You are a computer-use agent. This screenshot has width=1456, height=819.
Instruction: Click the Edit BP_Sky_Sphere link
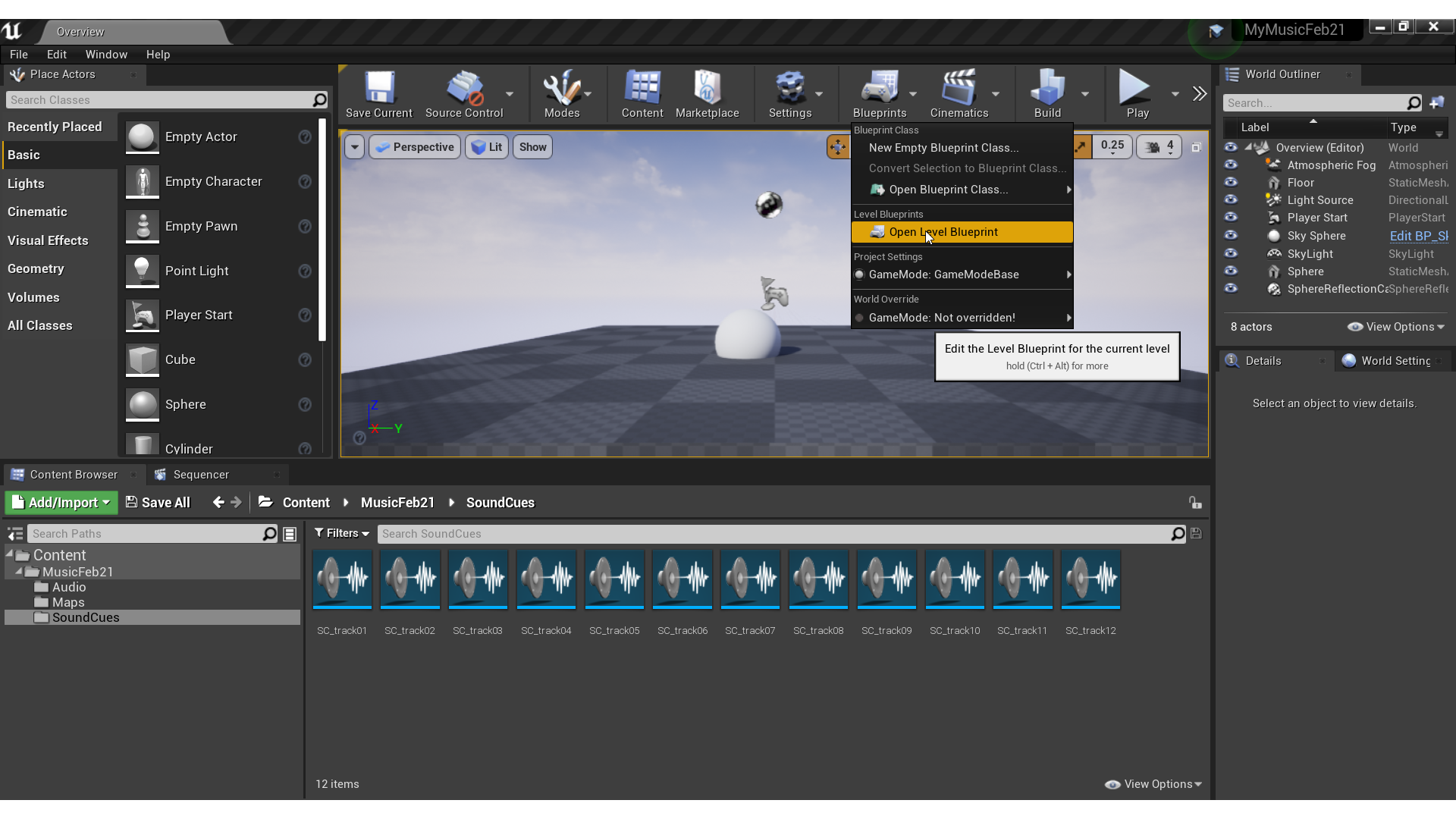point(1418,236)
